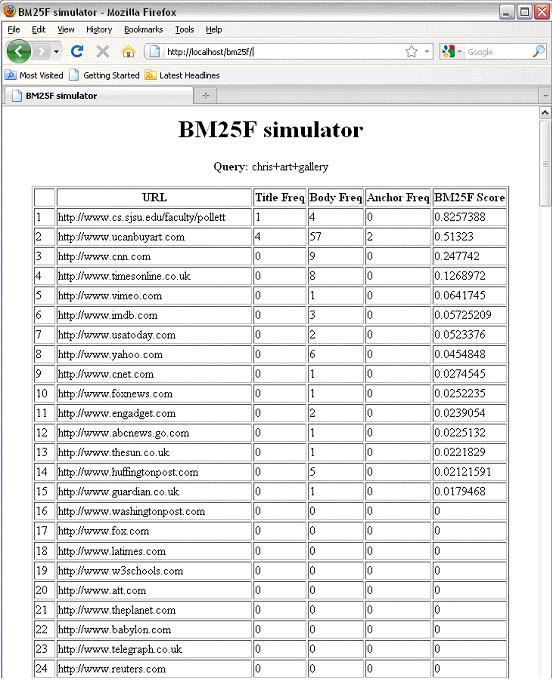Click the engadget.com URL cell
The image size is (552, 681).
(x=154, y=413)
